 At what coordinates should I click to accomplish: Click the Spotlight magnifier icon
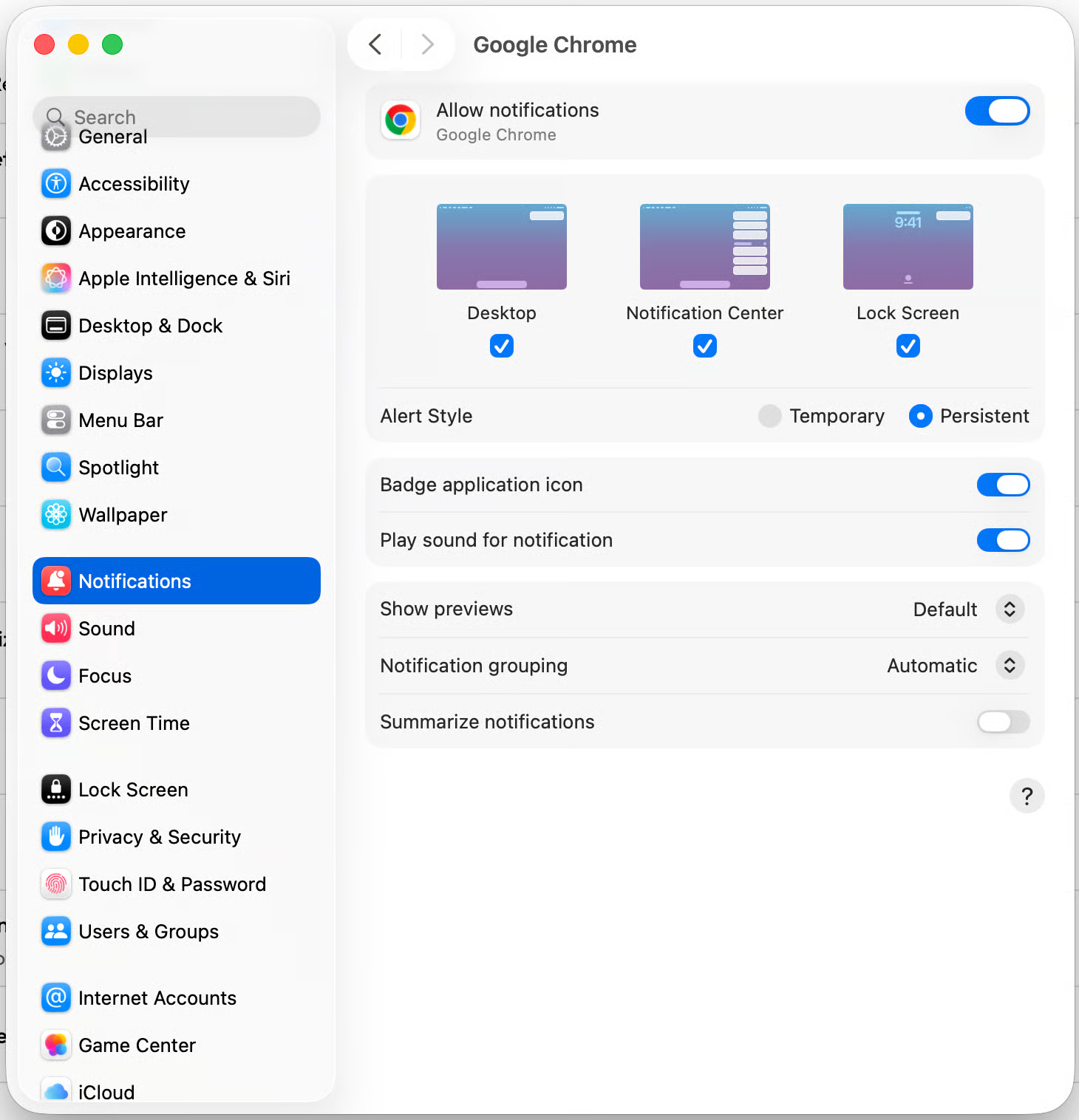pyautogui.click(x=56, y=468)
